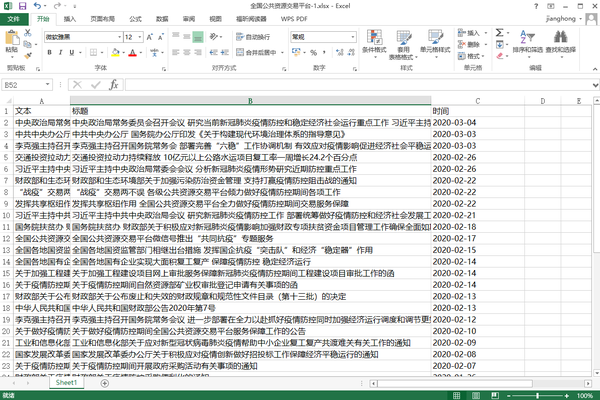Decrease font size with the smaller A icon
600x400 pixels.
pos(161,37)
